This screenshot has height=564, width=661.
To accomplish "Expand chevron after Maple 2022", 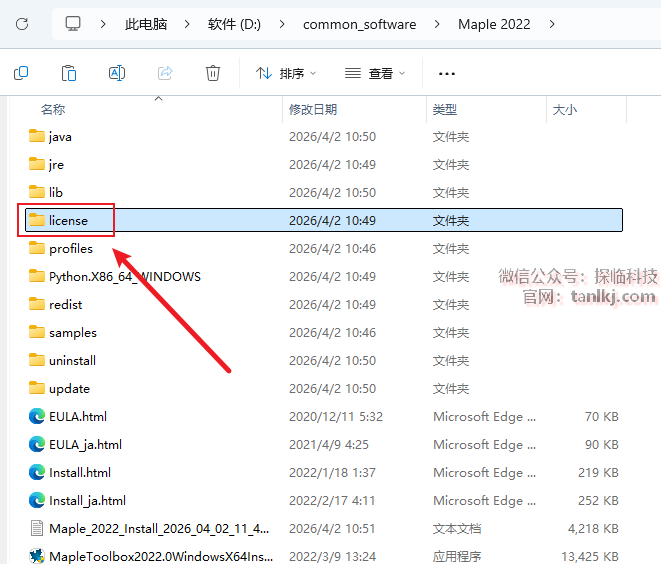I will point(552,24).
